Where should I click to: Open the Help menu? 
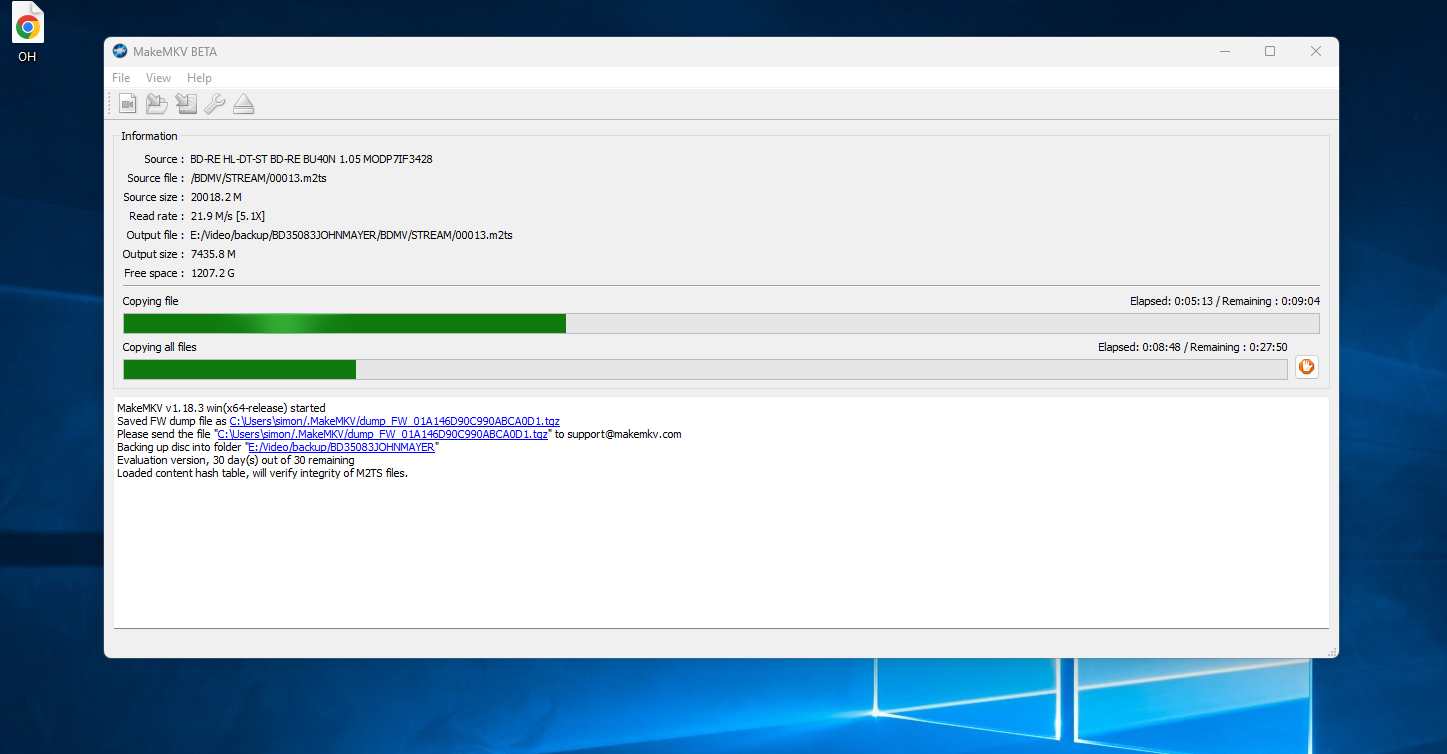(199, 78)
